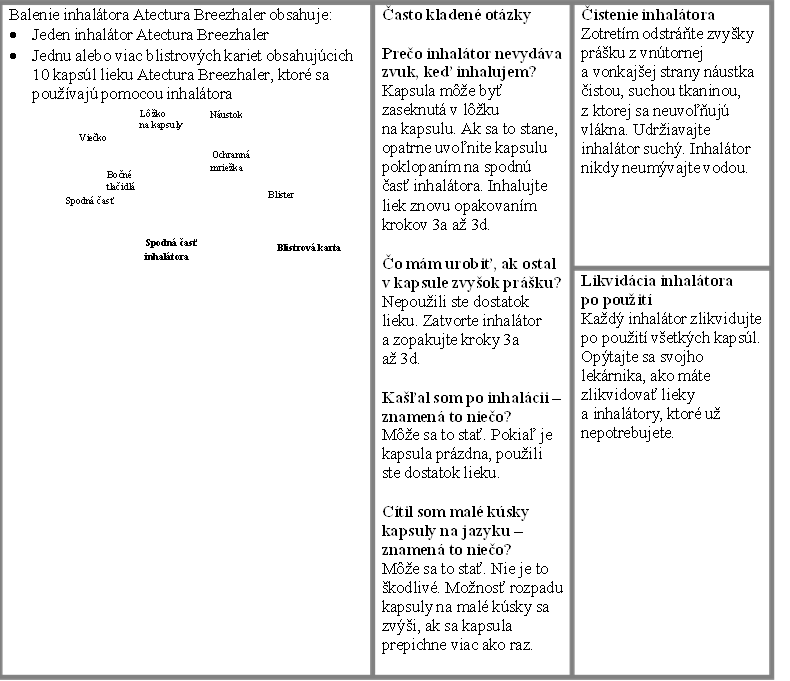Click question 'Prečo inhalátor nevydáva zvuk'
Viewport: 790px width, 681px height.
point(472,62)
